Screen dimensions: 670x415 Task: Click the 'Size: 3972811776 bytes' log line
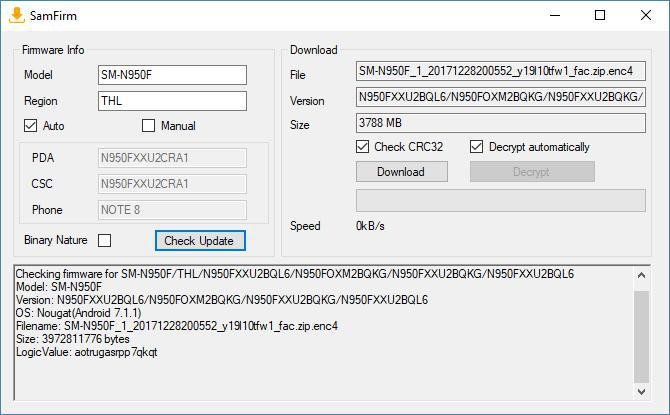[73, 339]
